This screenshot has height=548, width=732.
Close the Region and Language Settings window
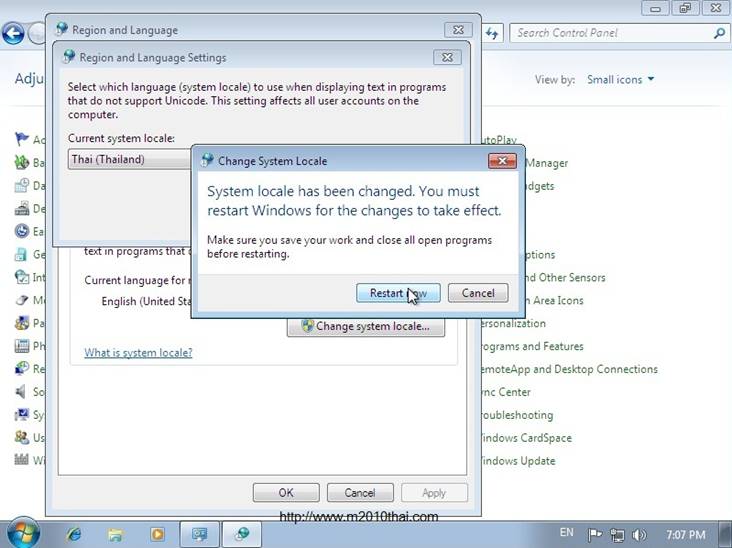point(447,57)
